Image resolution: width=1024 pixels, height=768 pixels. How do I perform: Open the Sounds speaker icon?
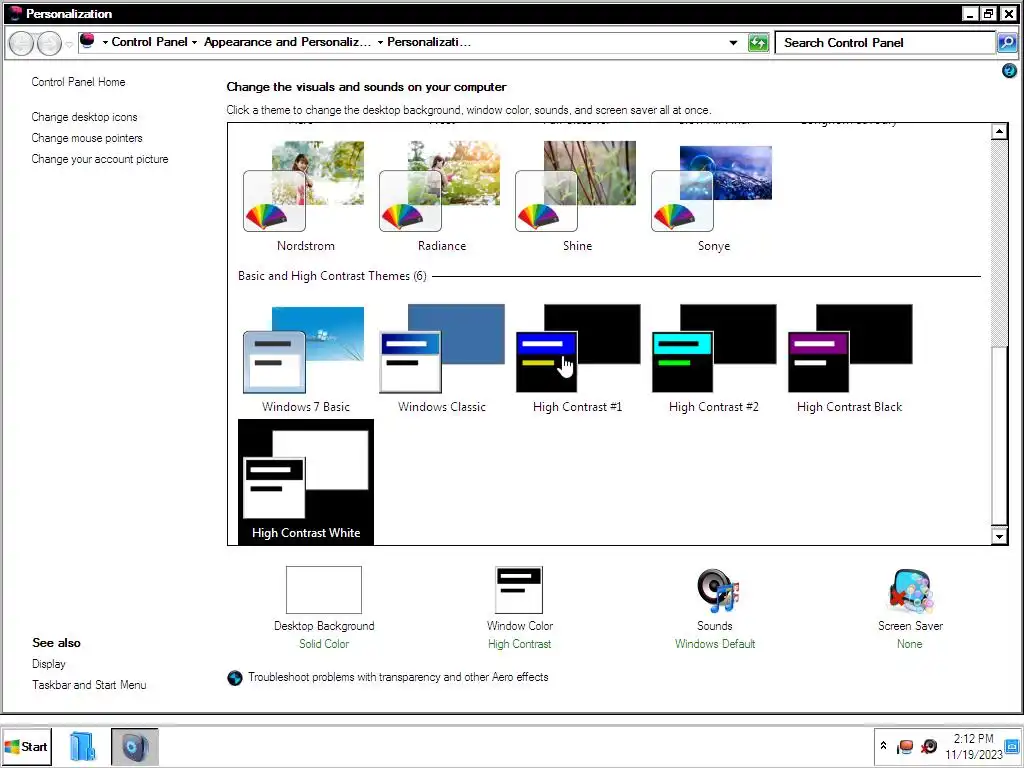click(716, 590)
